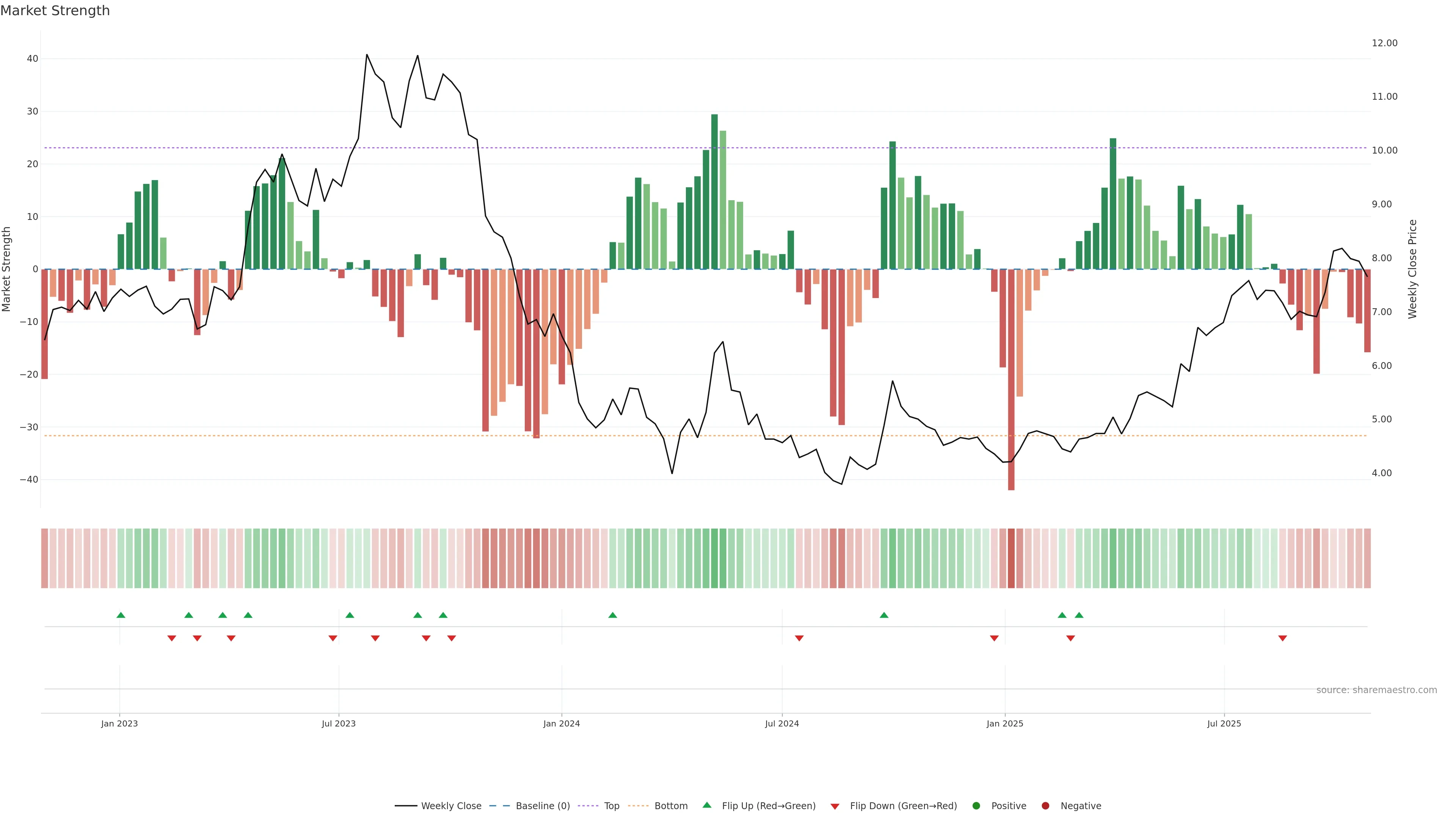The image size is (1456, 819).
Task: Click the flip-up triangle nearest Jan 2023
Action: (121, 615)
